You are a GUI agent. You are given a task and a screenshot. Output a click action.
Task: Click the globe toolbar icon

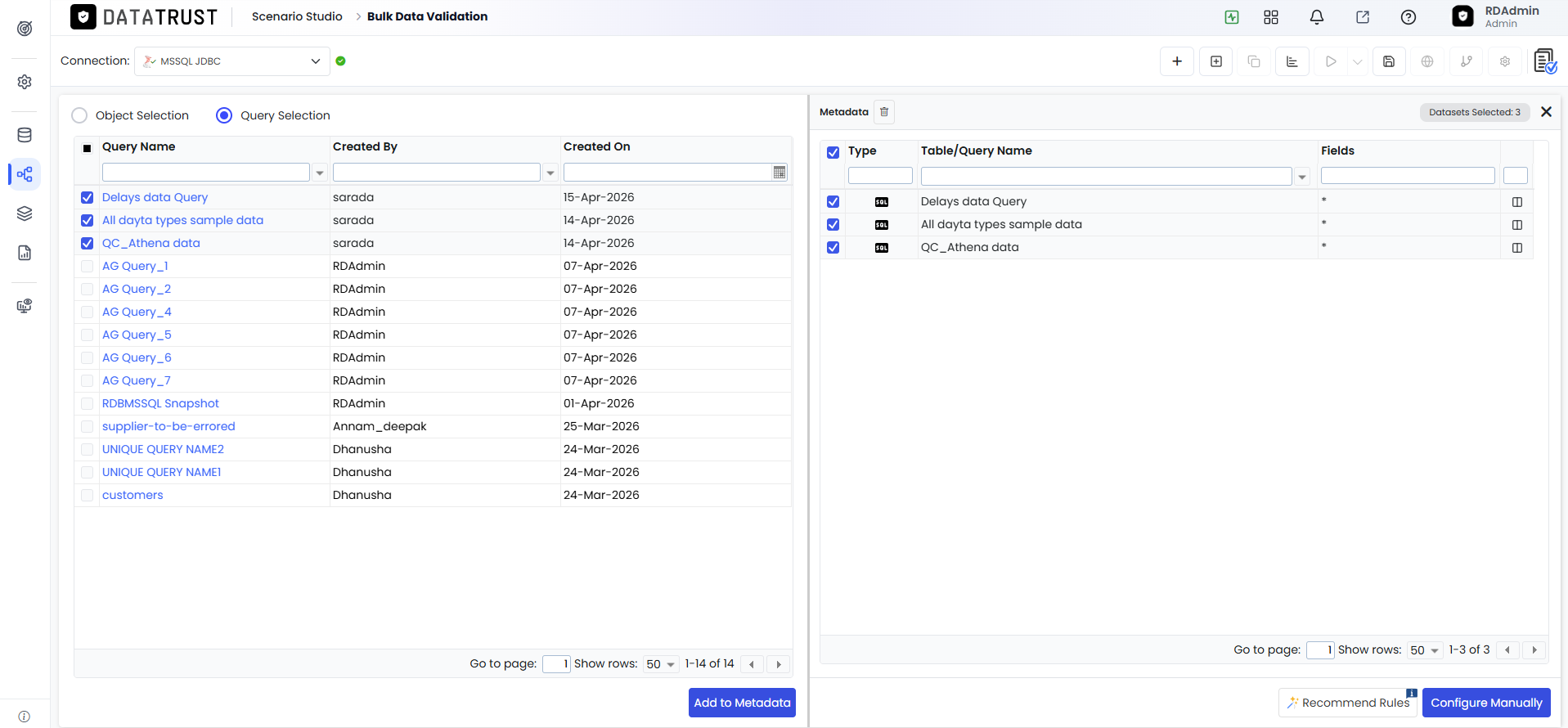click(1427, 61)
